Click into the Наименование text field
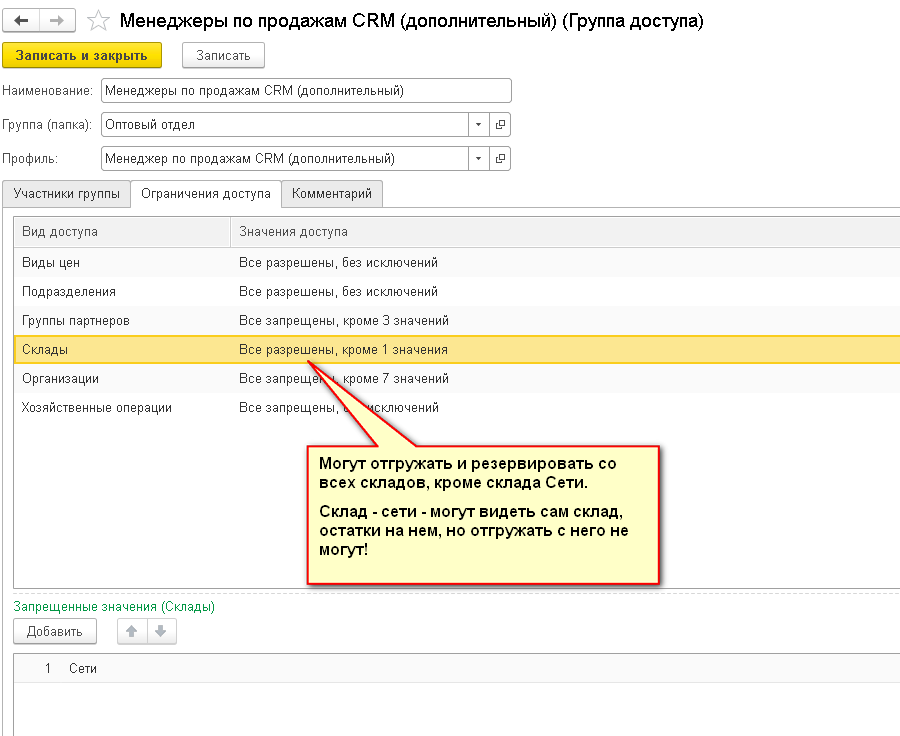The width and height of the screenshot is (900, 736). (306, 91)
